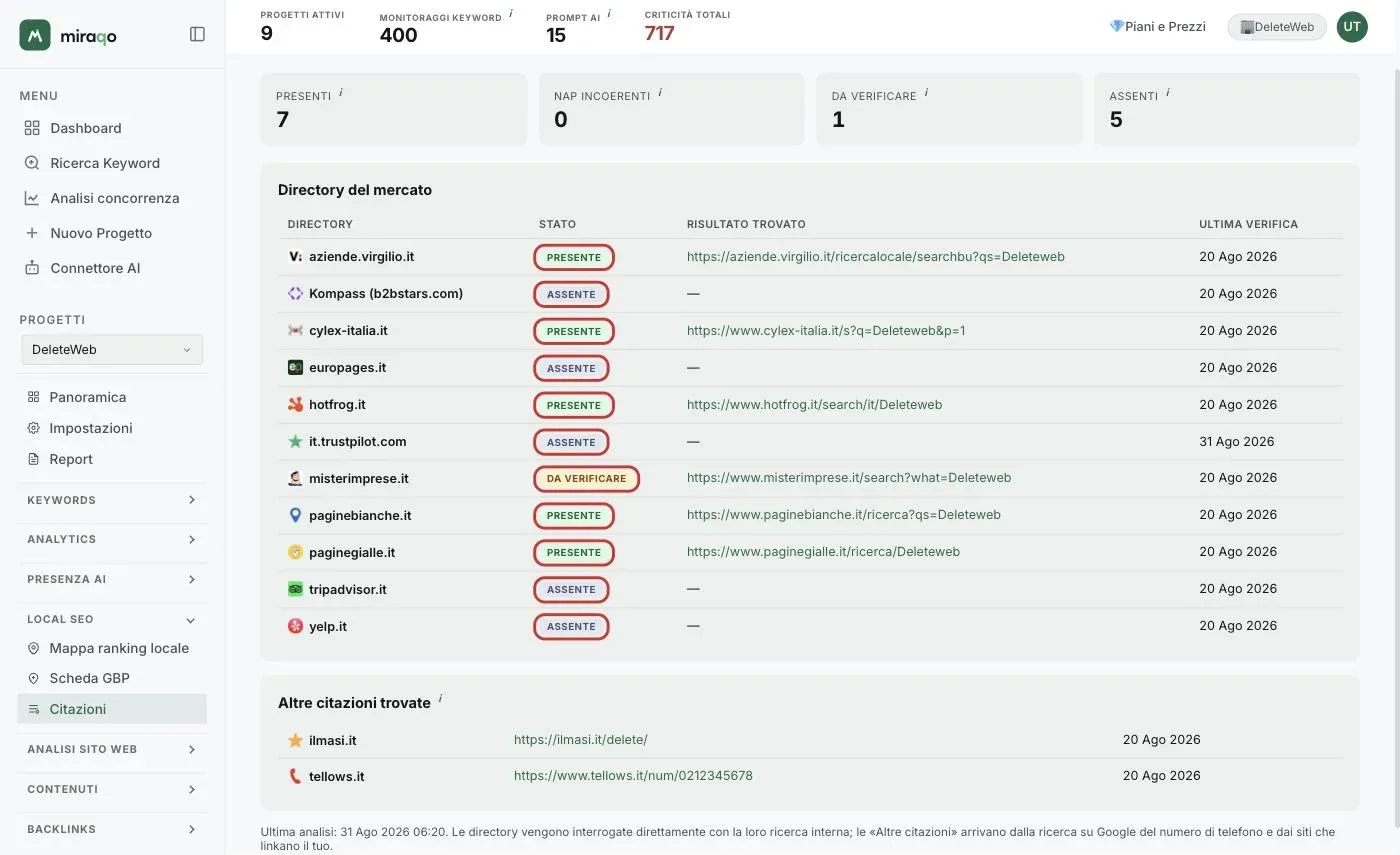Click the aziende.virgilio.it favicon

(295, 257)
